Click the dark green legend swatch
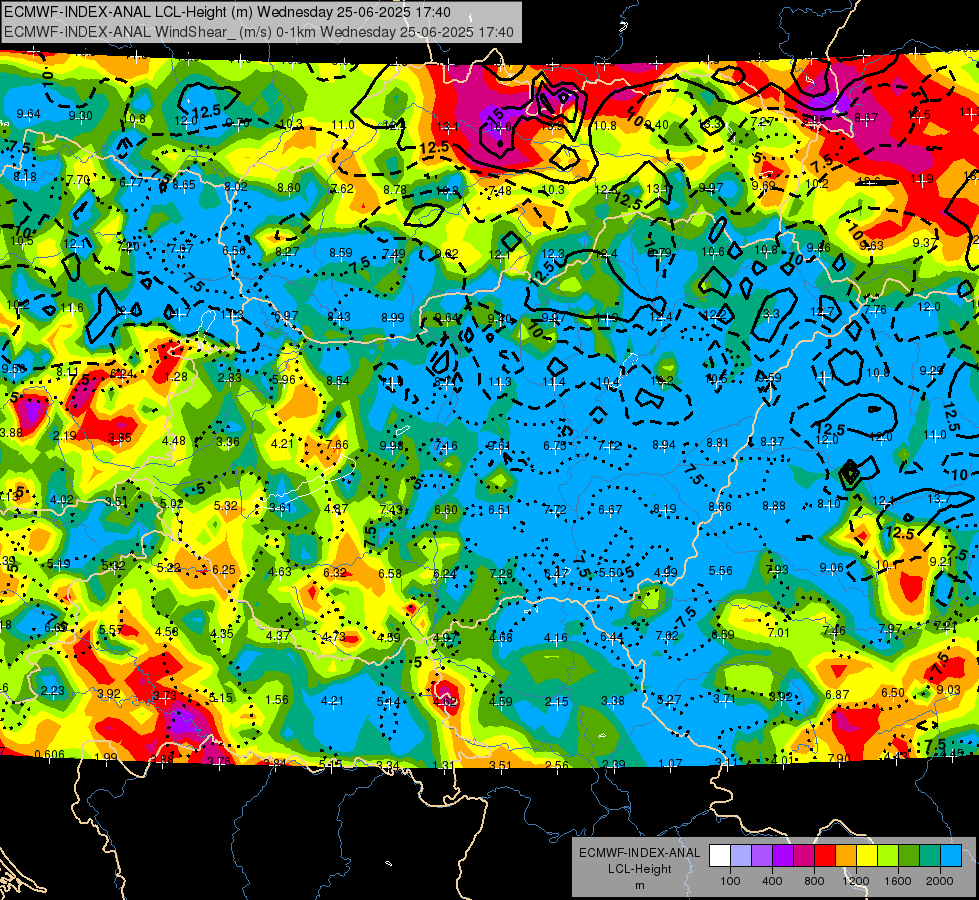This screenshot has height=900, width=979. pyautogui.click(x=908, y=856)
